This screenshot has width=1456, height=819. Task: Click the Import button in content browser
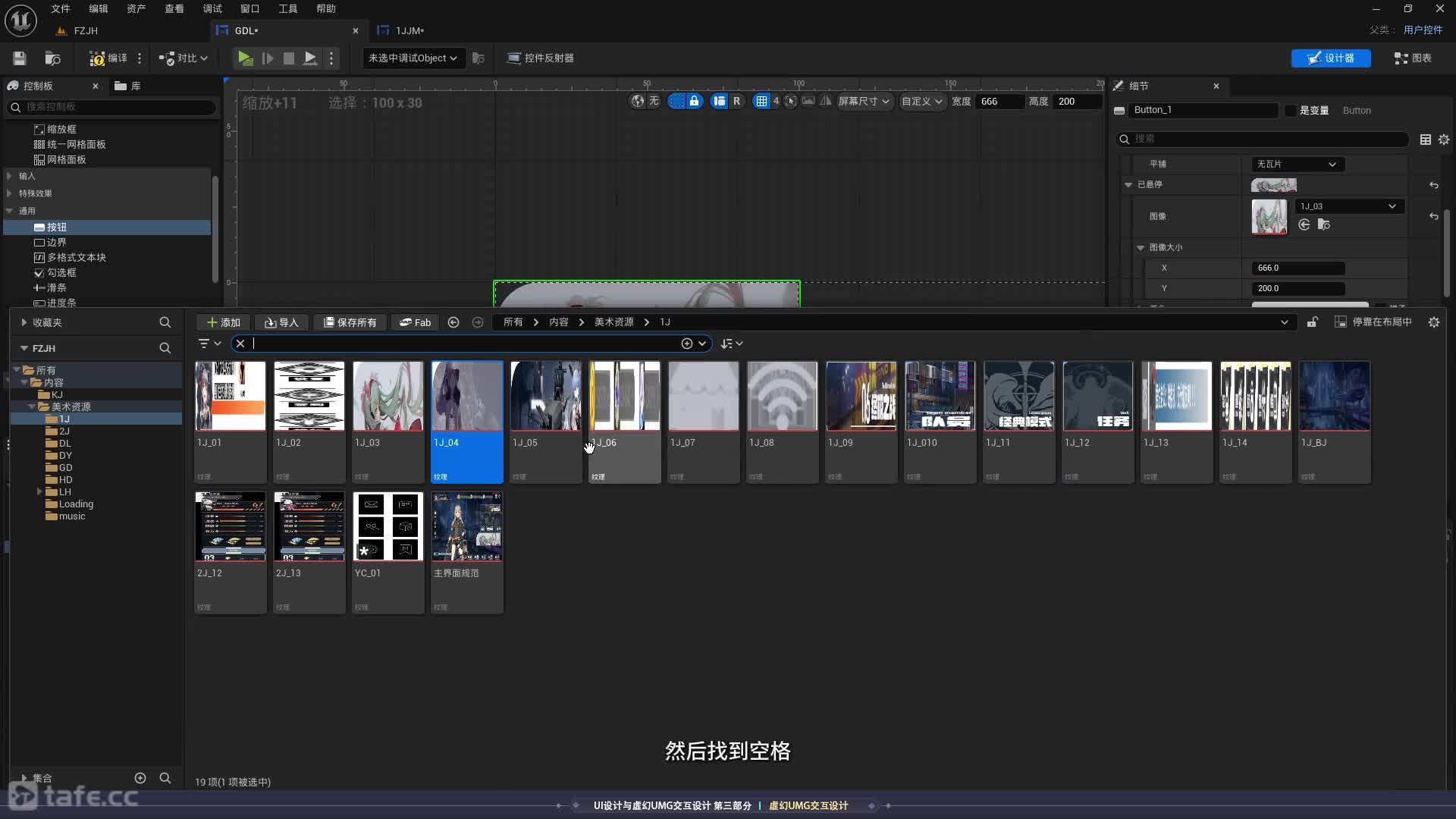click(x=281, y=322)
